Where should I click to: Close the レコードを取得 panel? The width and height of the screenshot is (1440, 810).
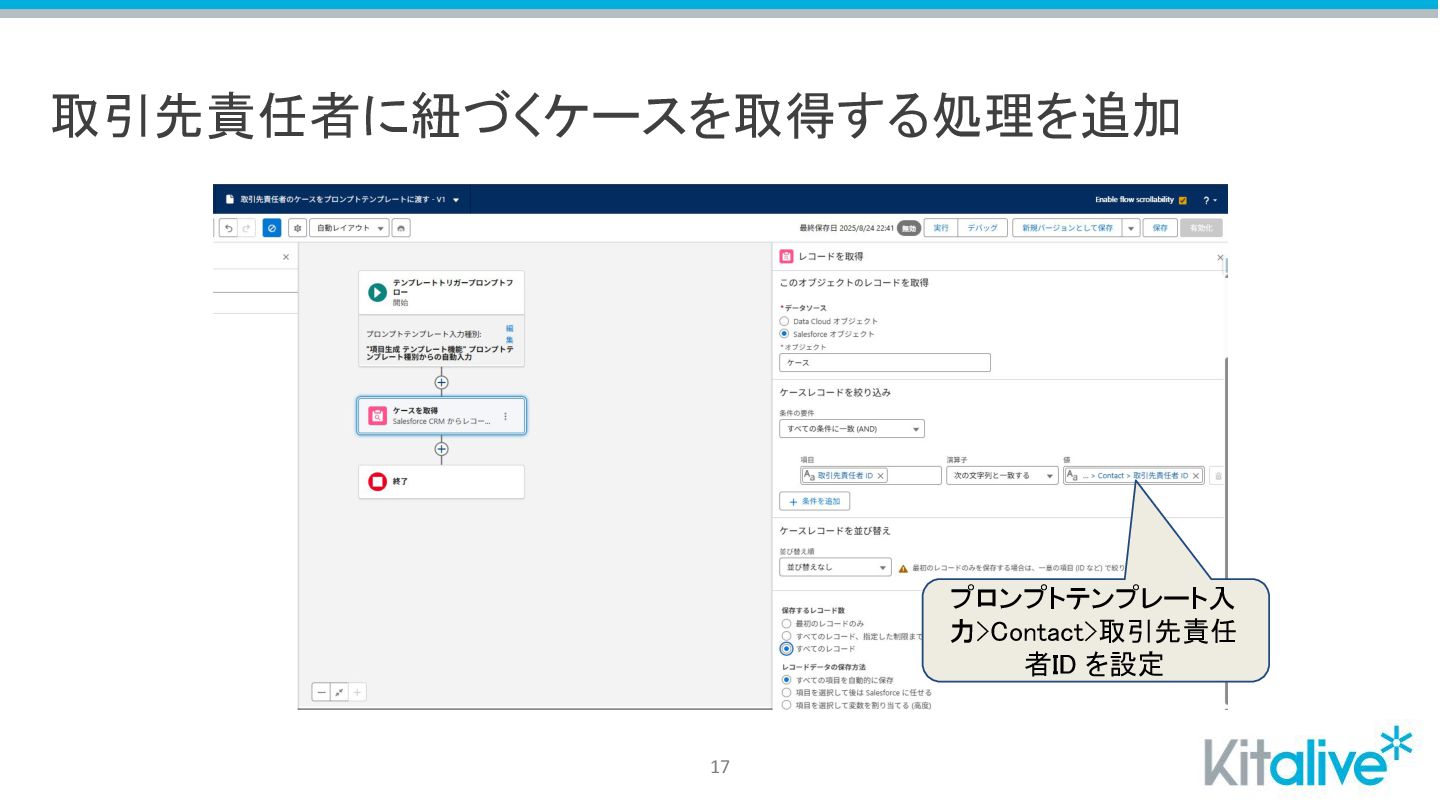(1219, 258)
